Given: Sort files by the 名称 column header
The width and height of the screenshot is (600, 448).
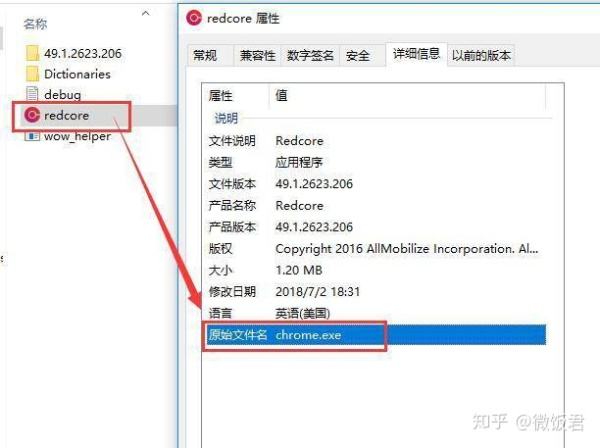Looking at the screenshot, I should [x=35, y=24].
